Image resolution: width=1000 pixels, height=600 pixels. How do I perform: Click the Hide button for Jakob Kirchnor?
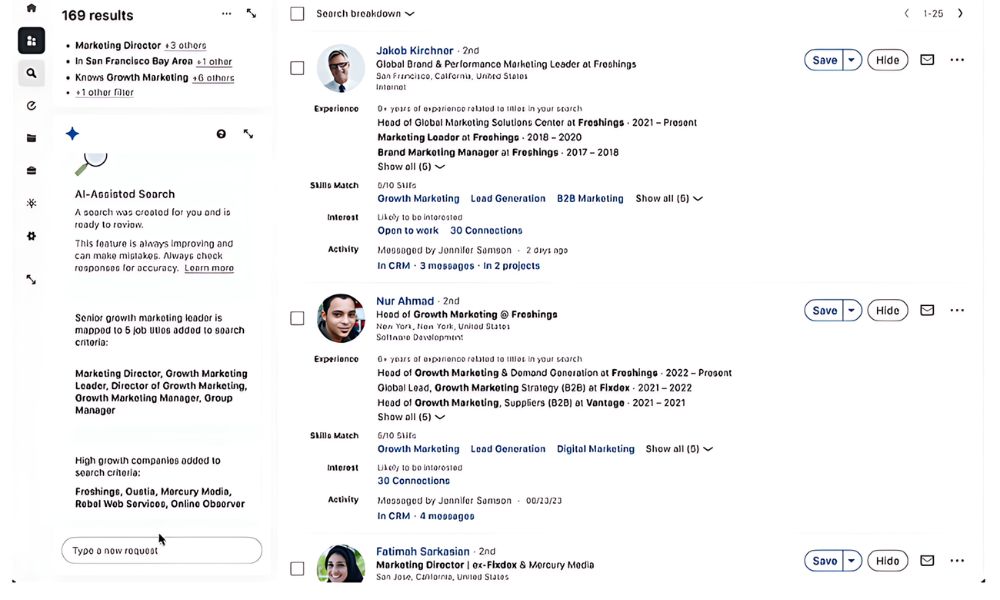[886, 59]
